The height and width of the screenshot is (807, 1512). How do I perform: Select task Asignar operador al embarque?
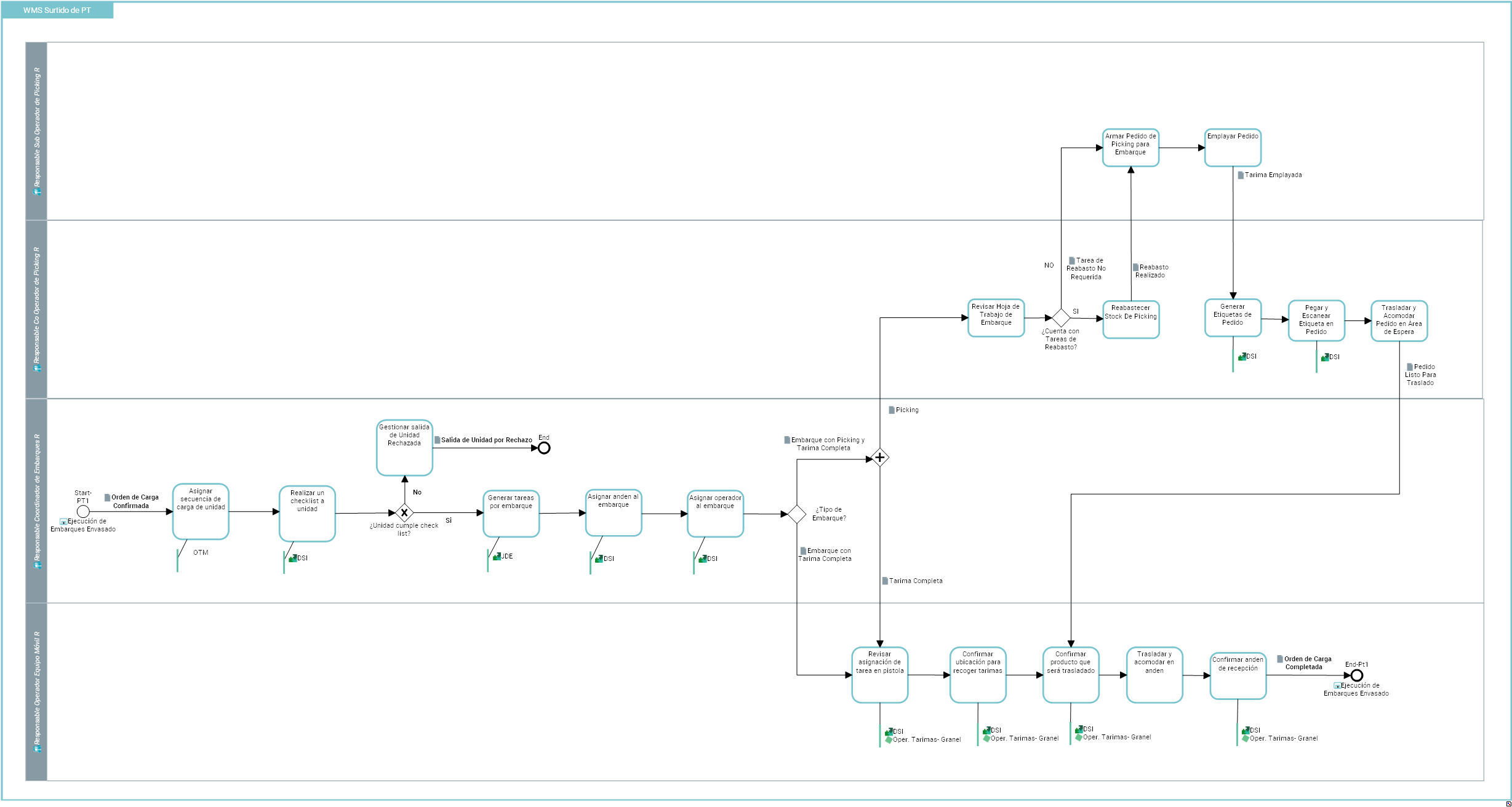[x=715, y=514]
